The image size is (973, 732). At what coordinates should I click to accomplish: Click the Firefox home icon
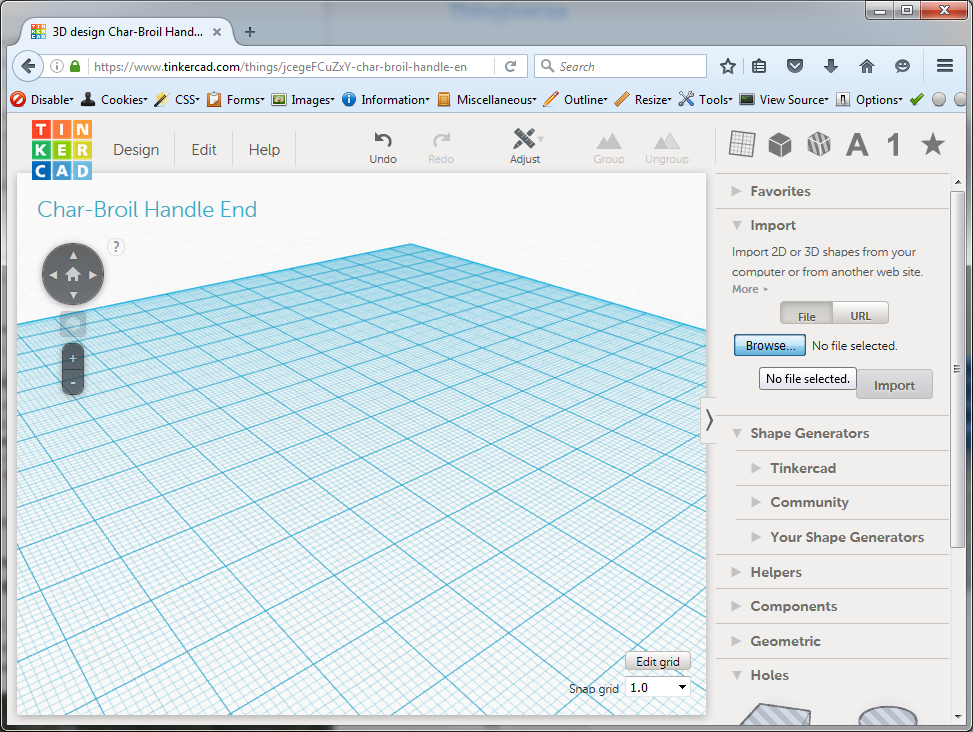point(867,66)
